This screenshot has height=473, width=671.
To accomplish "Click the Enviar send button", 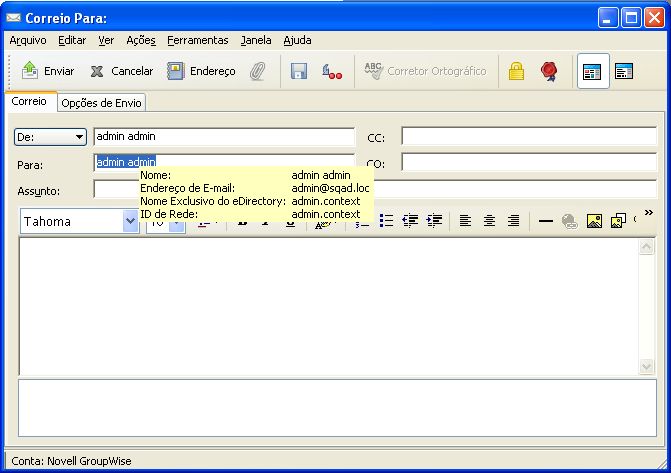I will [x=48, y=71].
